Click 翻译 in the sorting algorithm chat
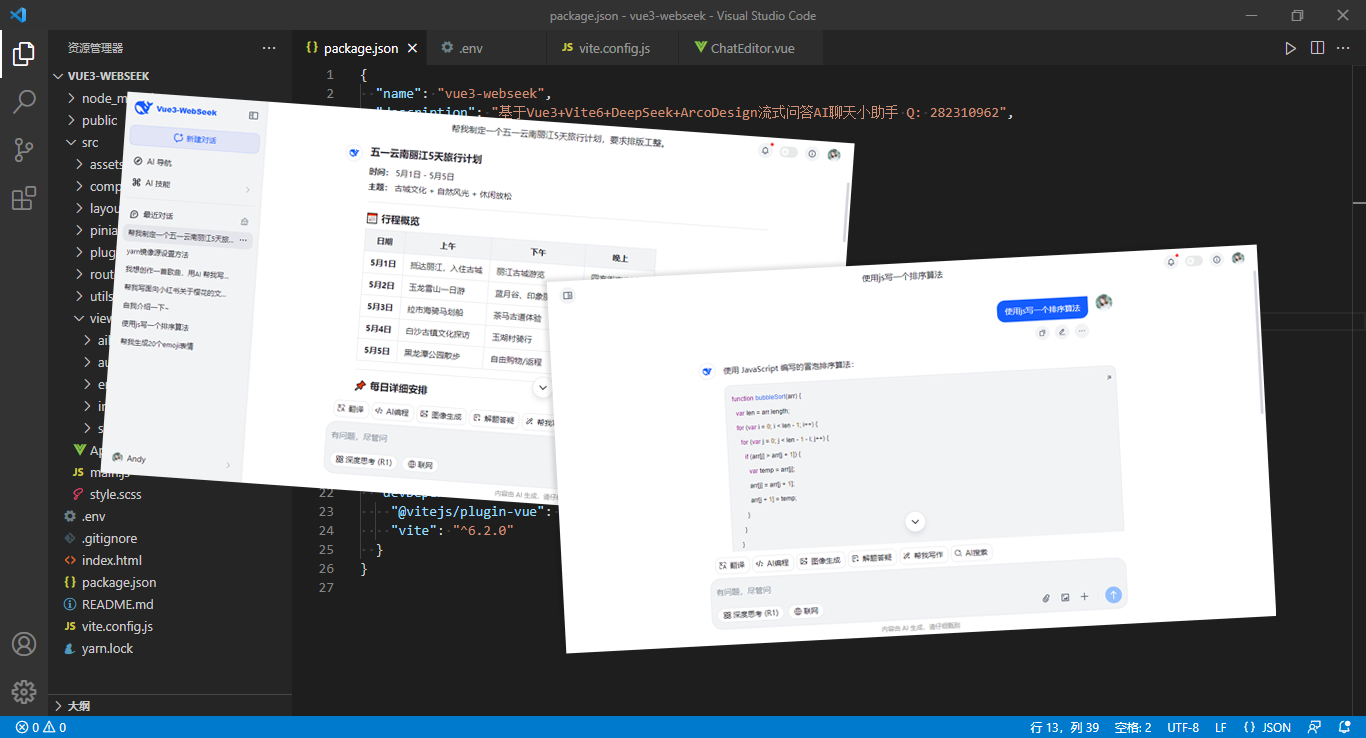The image size is (1366, 738). click(732, 565)
